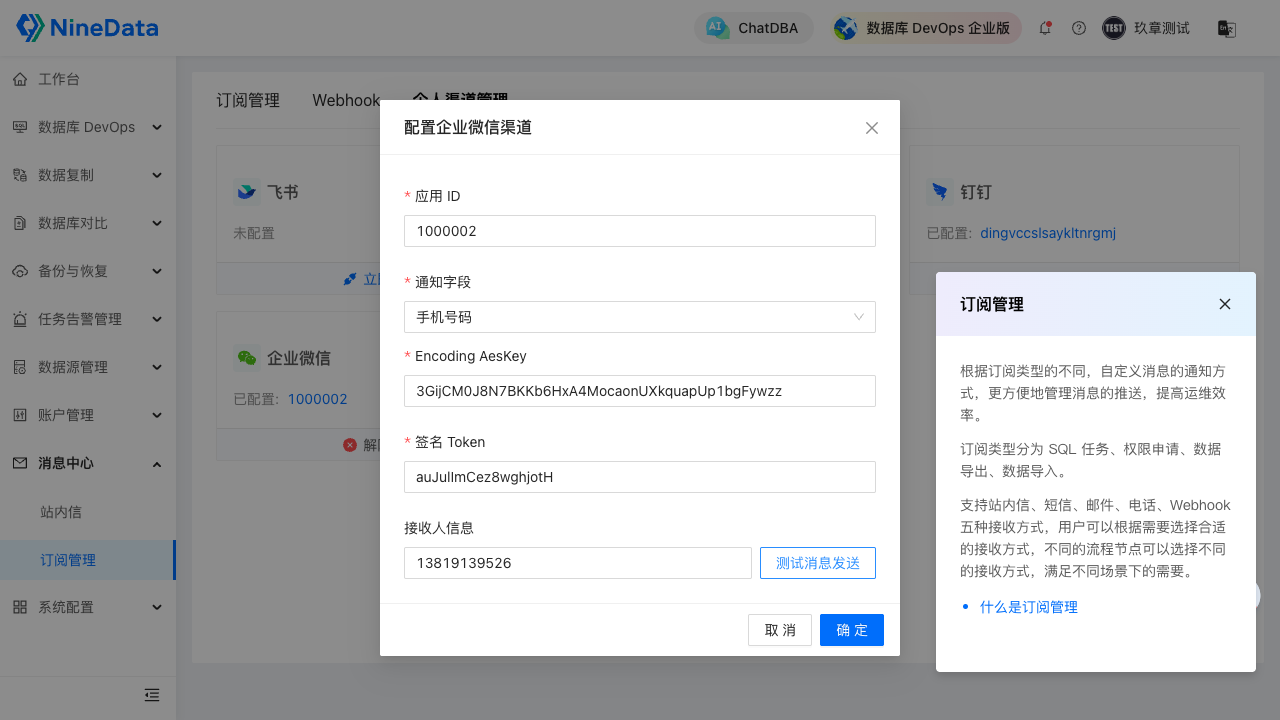This screenshot has height=720, width=1280.
Task: Close the 配置企业微信渠道 dialog
Action: [x=871, y=128]
